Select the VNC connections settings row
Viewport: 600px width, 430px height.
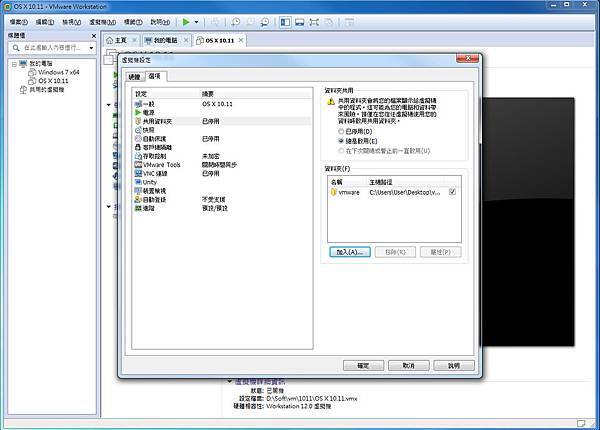222,173
